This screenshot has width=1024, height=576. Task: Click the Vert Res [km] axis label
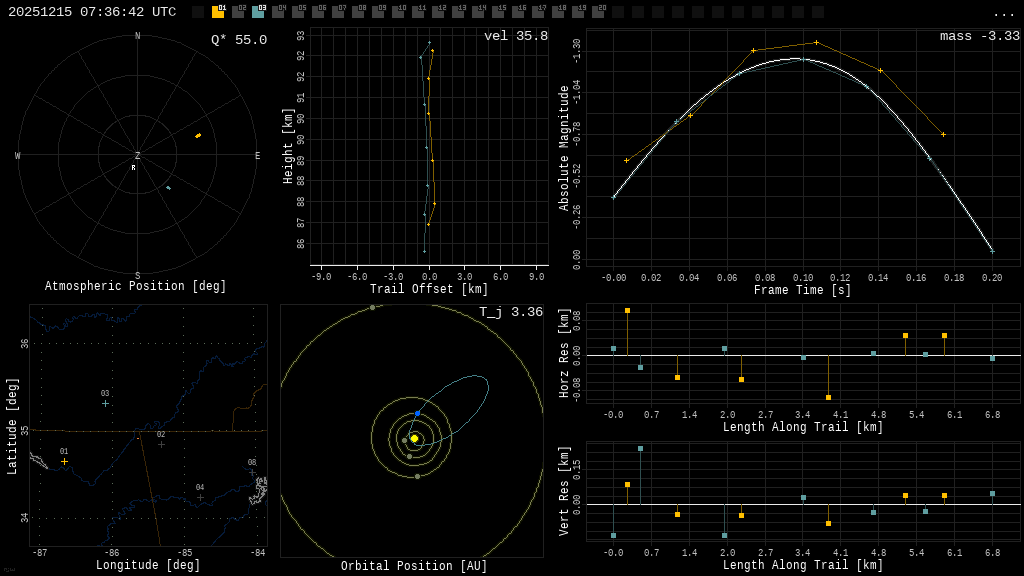click(x=564, y=491)
